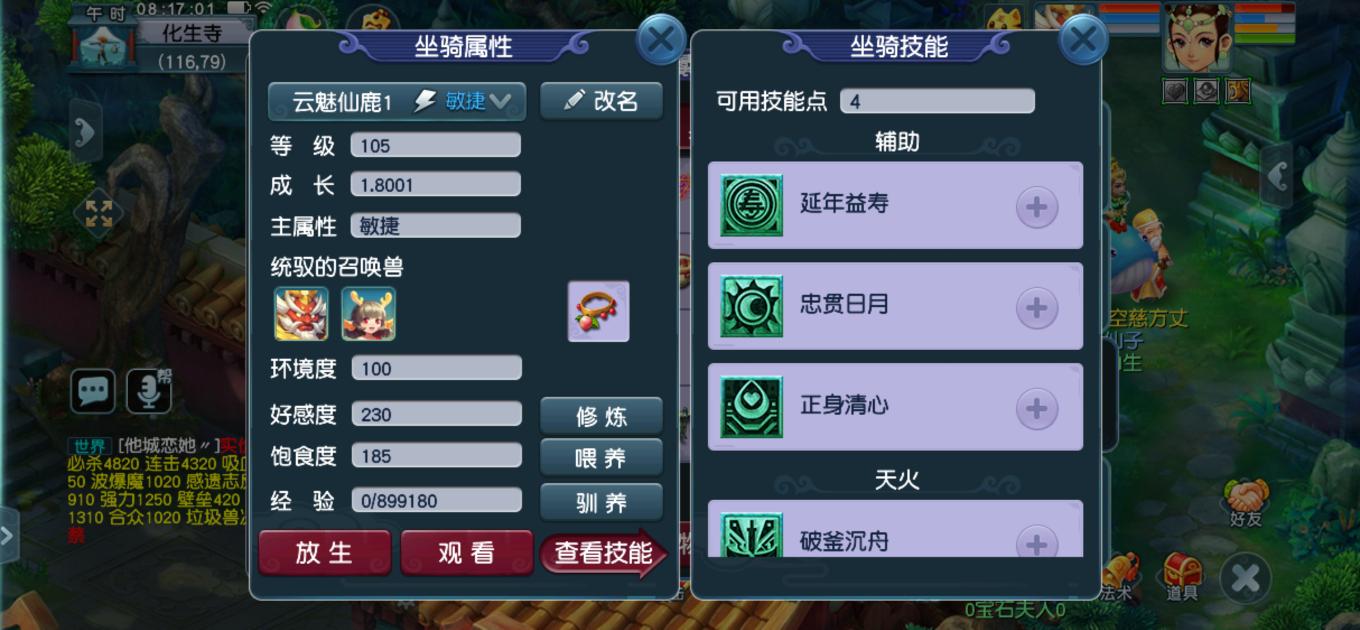Add a point to 延年益寿 skill
This screenshot has height=630, width=1360.
click(1037, 207)
